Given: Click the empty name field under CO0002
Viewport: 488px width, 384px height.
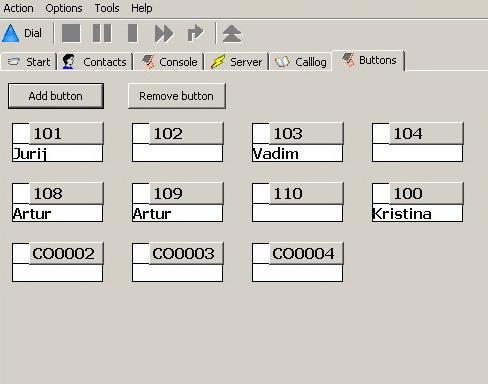Looking at the screenshot, I should [57, 273].
